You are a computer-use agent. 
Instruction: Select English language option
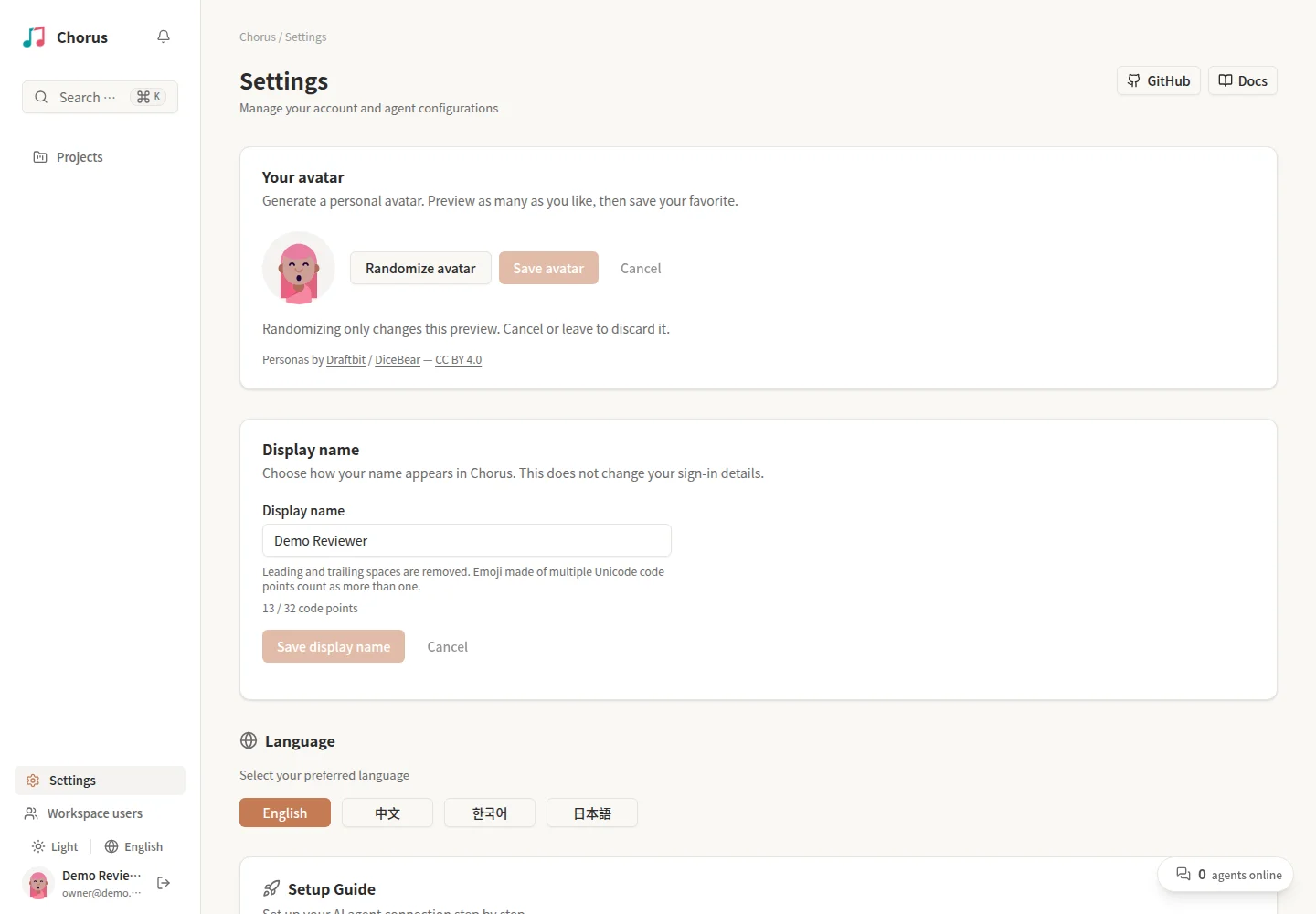(285, 813)
